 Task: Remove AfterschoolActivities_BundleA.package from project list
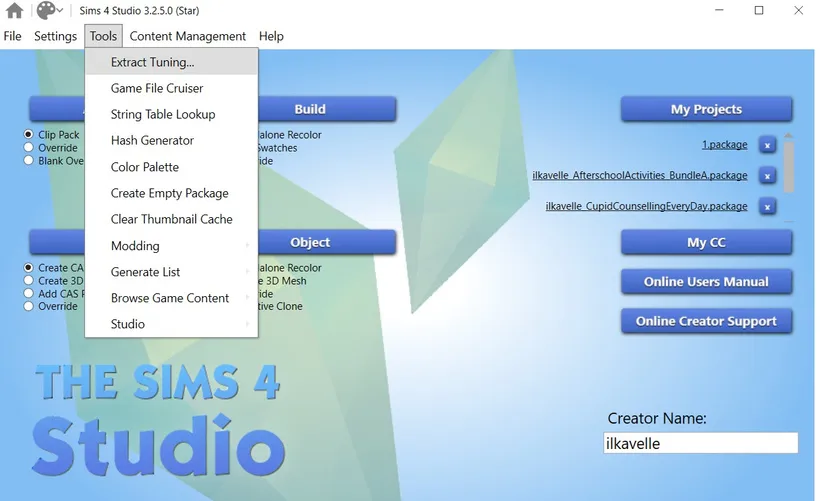pos(767,176)
